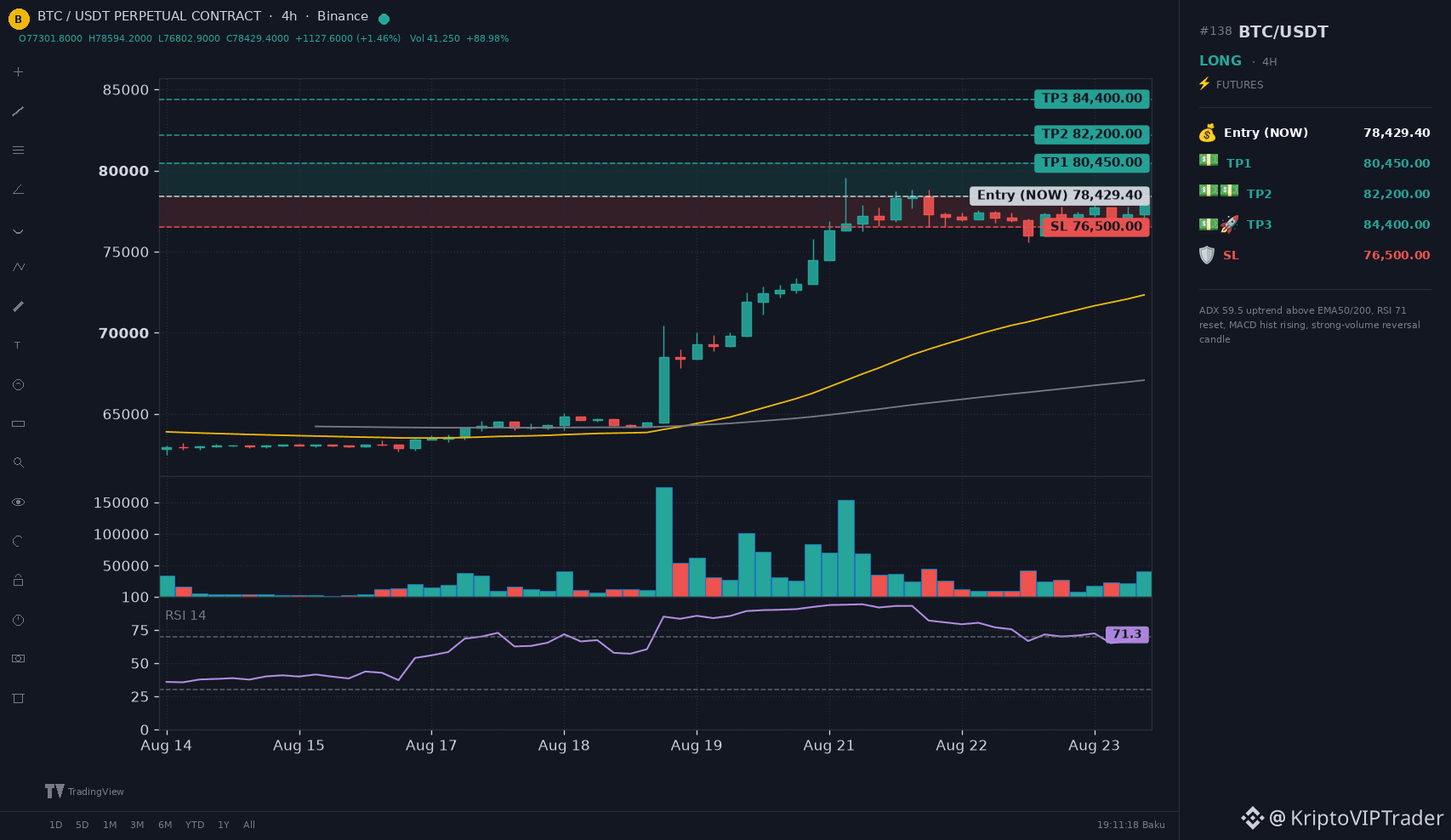1451x840 pixels.
Task: Click the magnifier zoom tool
Action: pyautogui.click(x=18, y=463)
